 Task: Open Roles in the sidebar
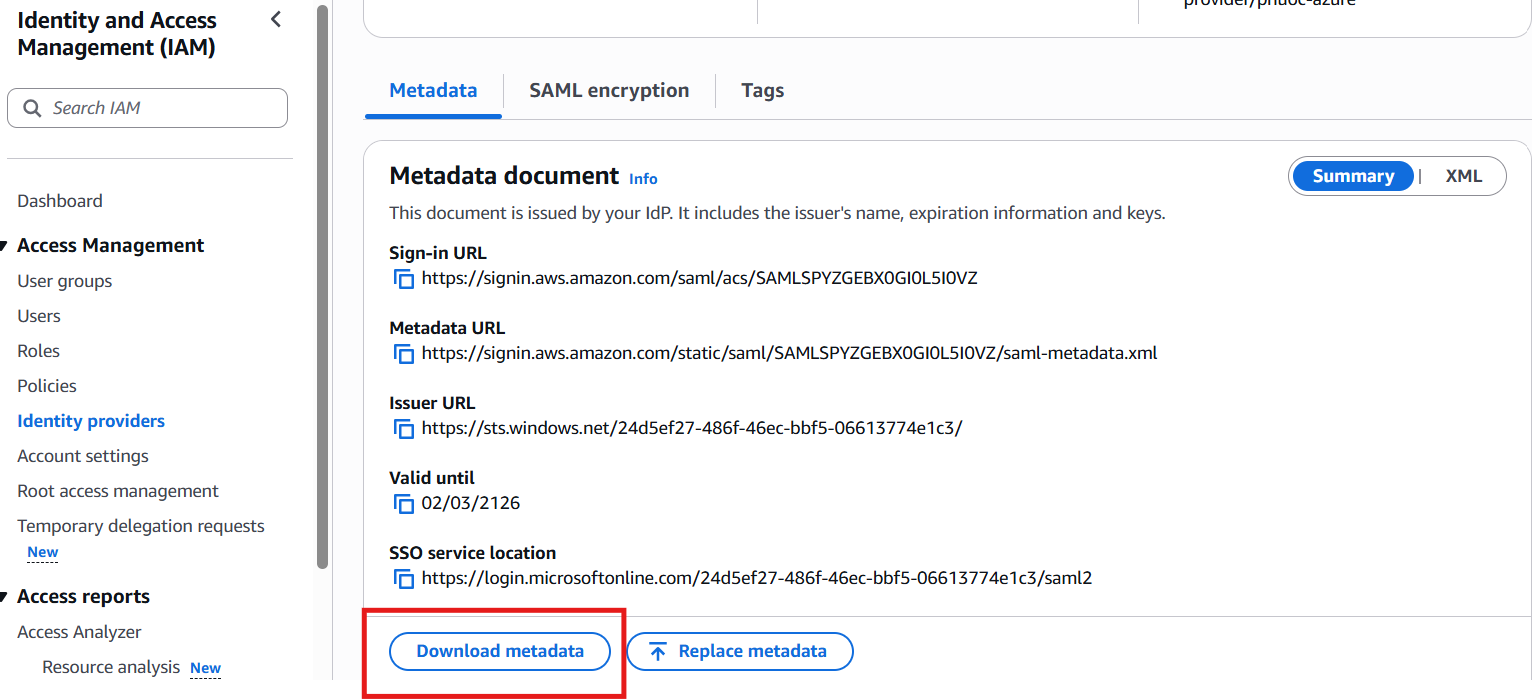(39, 351)
